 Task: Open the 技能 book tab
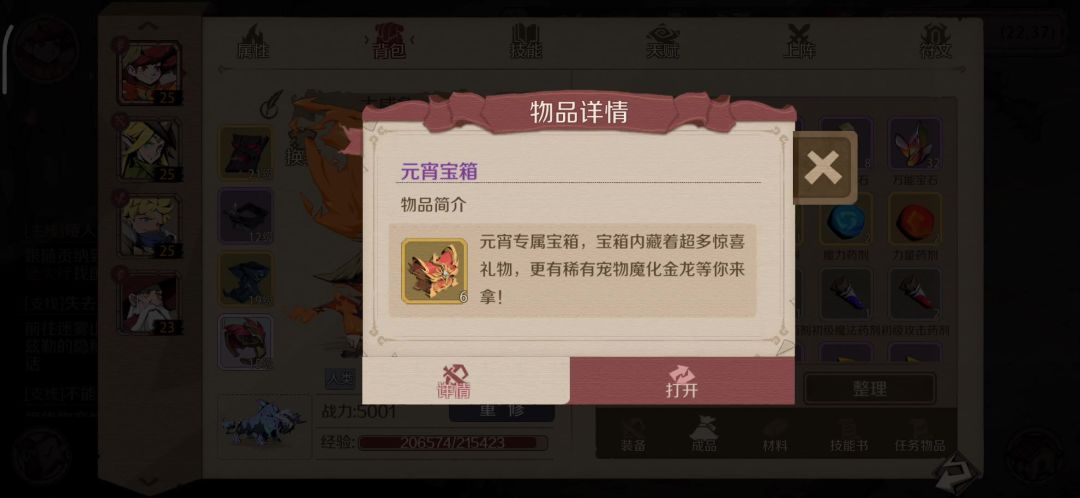click(526, 41)
